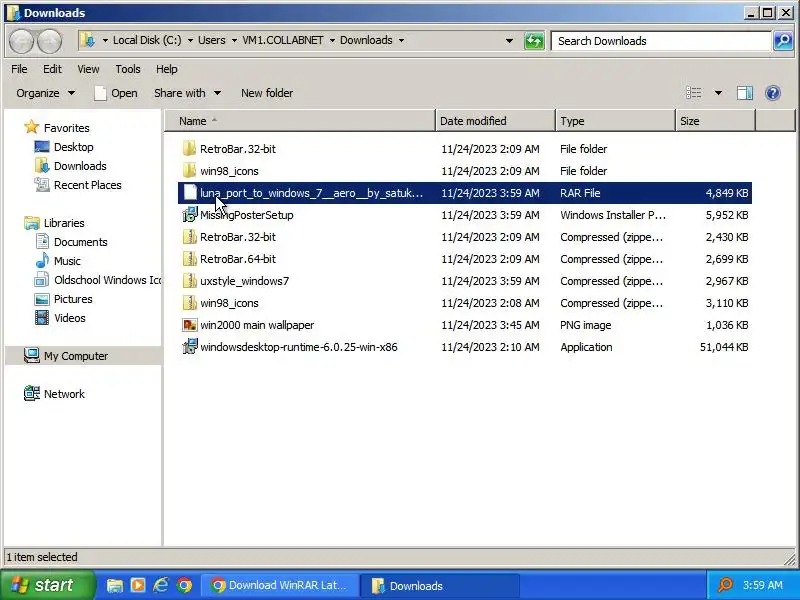Screen dimensions: 800x600
Task: Select Network in navigation pane
Action: click(x=64, y=394)
